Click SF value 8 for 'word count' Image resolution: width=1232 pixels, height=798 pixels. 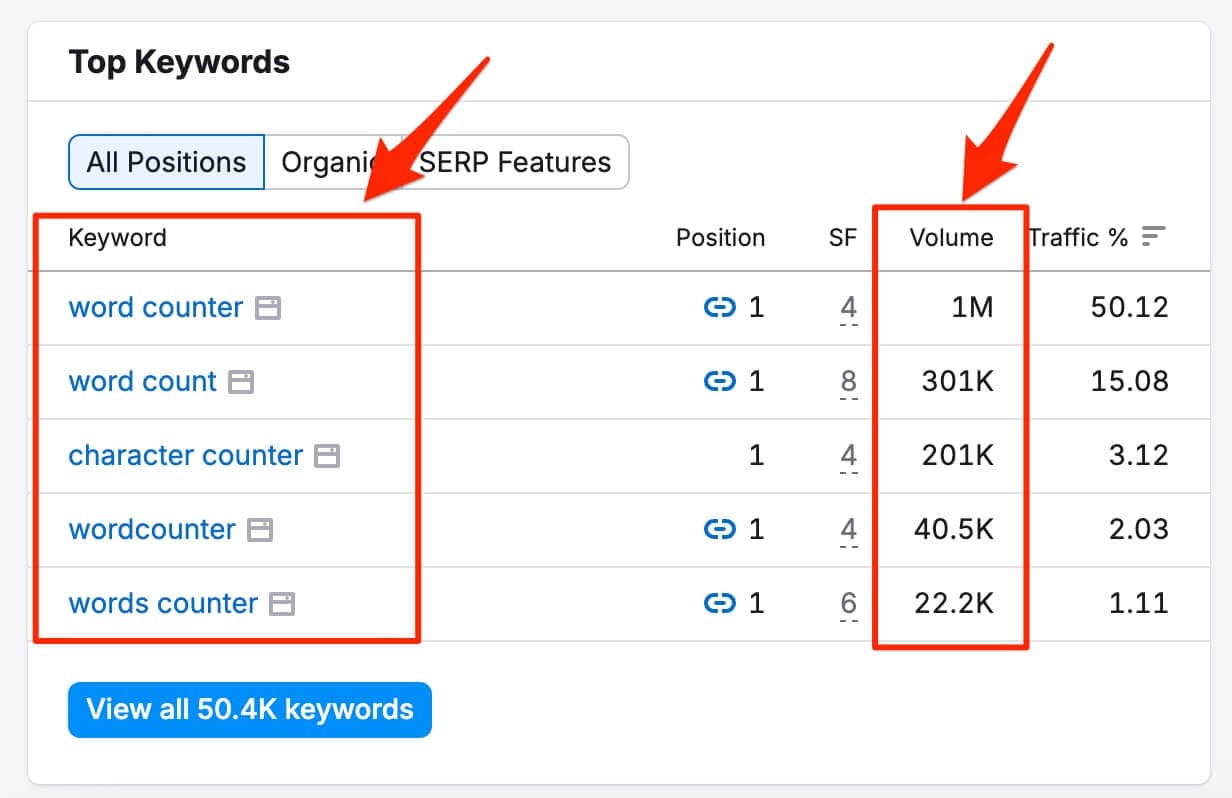pyautogui.click(x=848, y=382)
